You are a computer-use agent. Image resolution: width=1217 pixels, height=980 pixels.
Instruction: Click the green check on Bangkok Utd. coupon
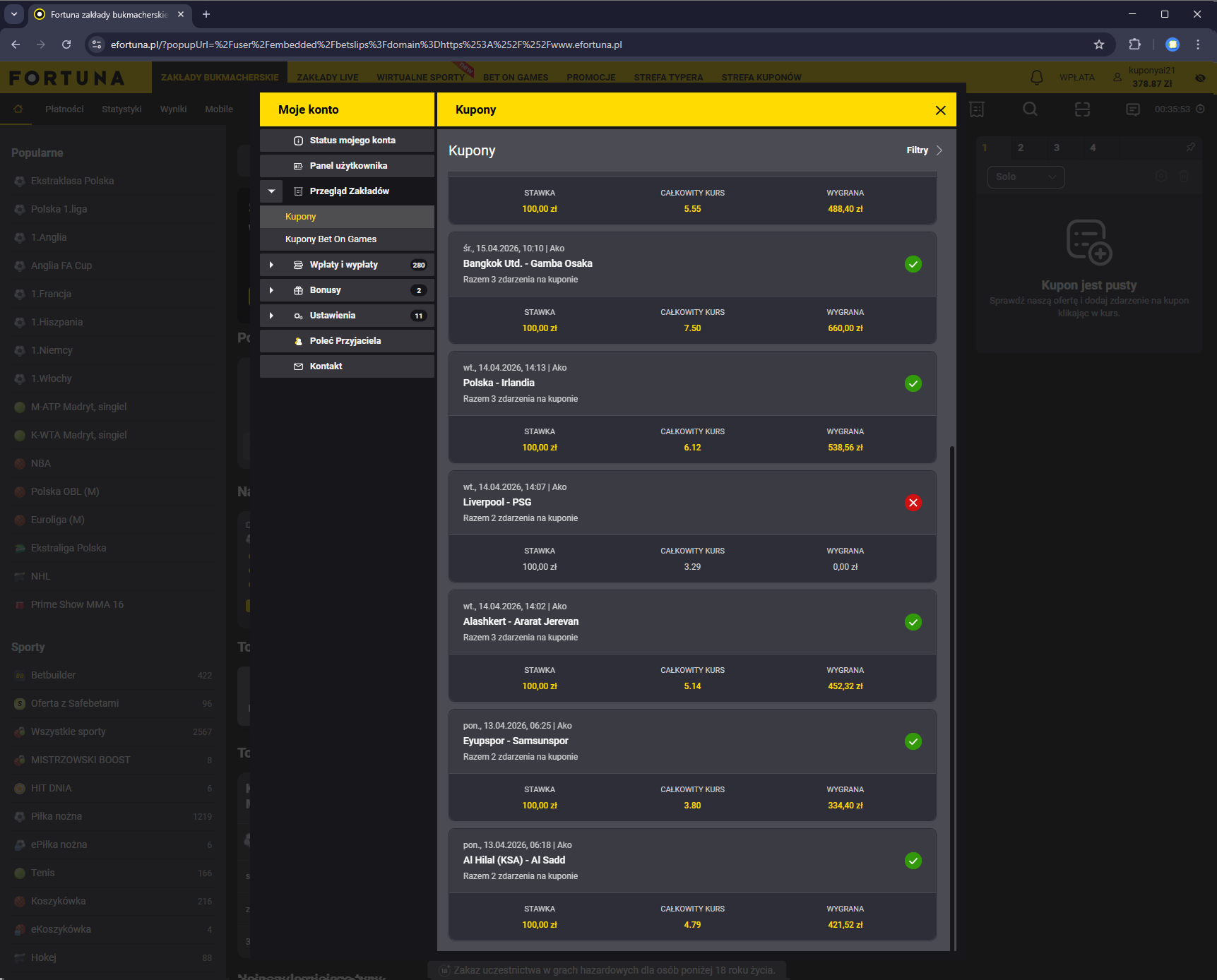913,264
